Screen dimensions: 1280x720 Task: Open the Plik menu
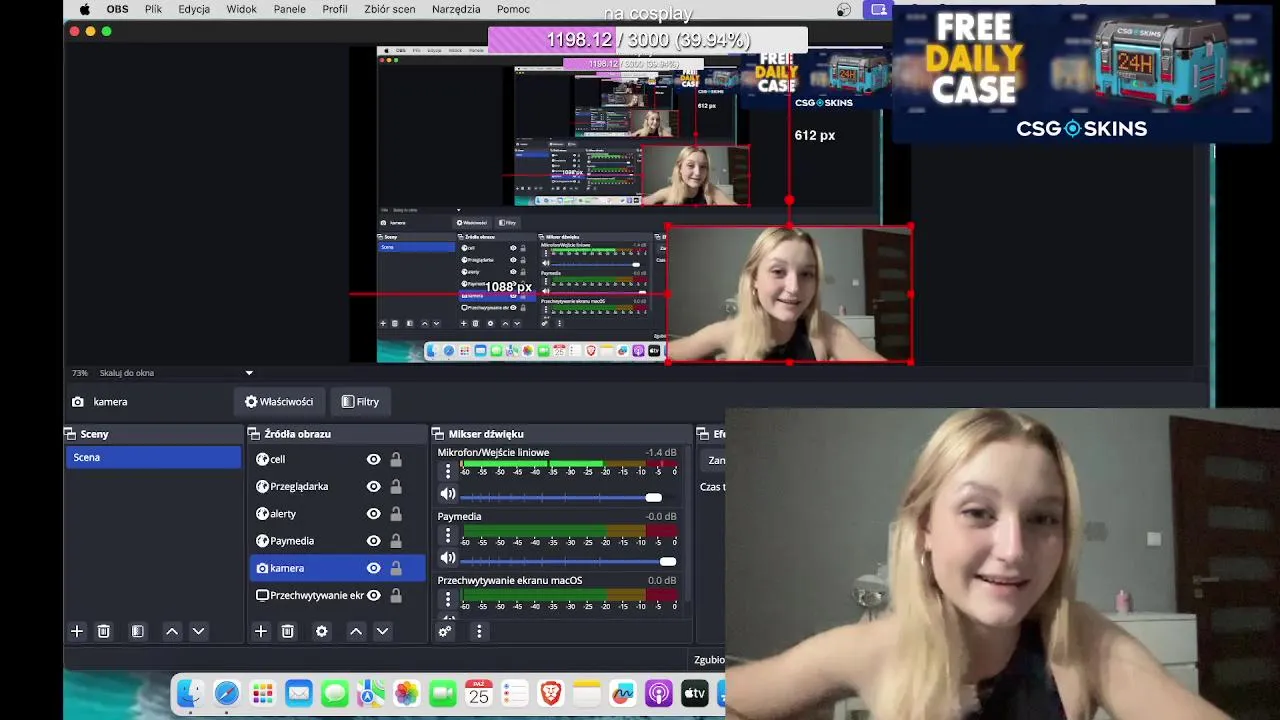coord(153,9)
